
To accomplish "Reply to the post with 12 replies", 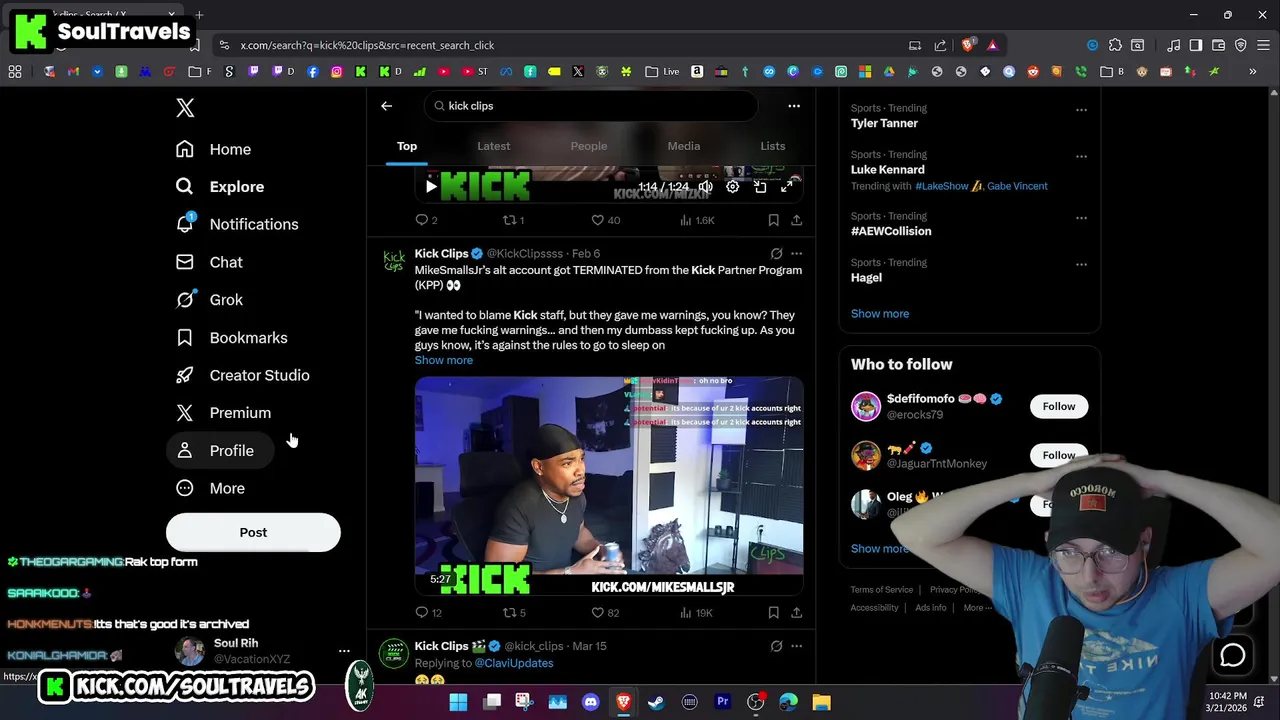I will click(429, 612).
